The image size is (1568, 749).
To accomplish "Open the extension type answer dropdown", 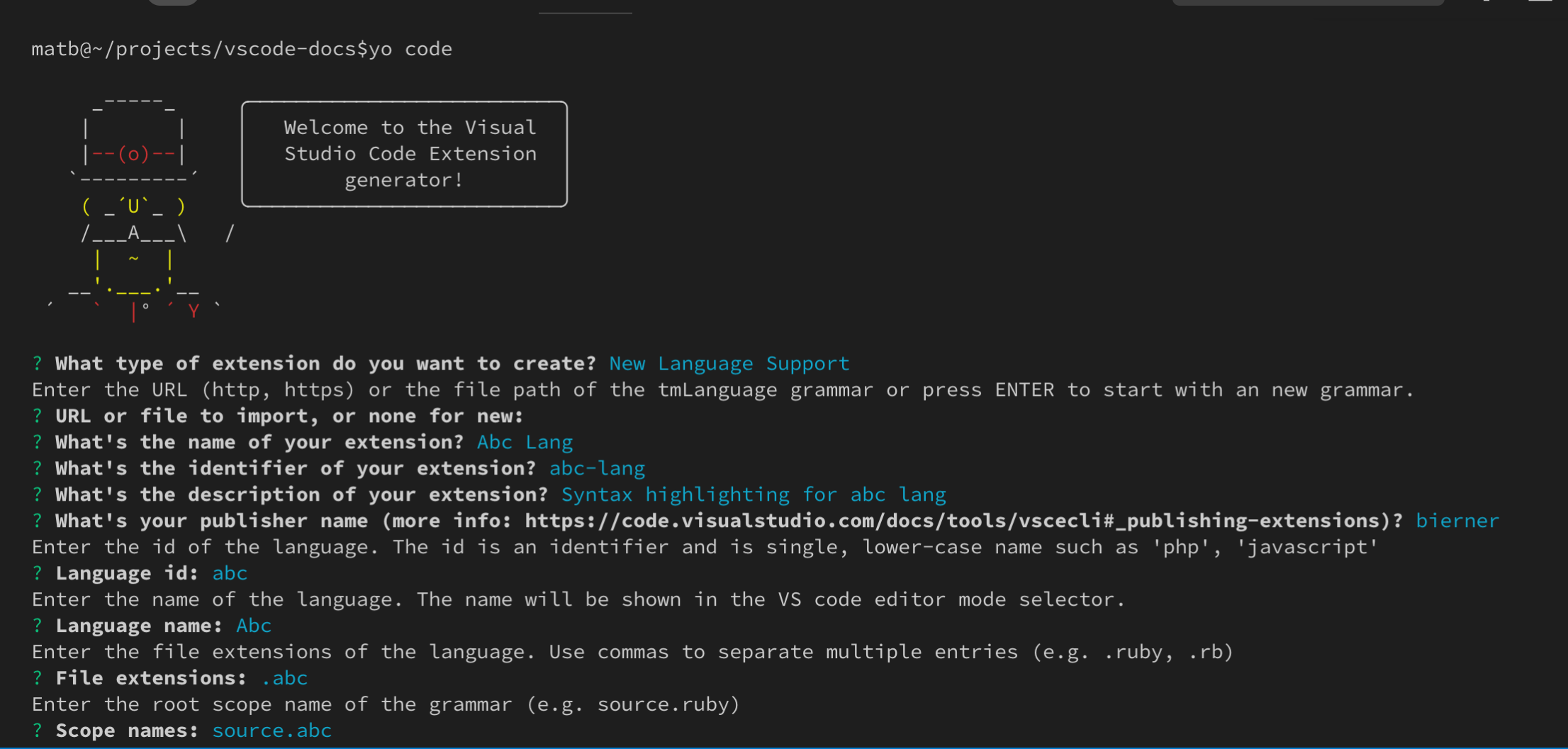I will [x=729, y=363].
